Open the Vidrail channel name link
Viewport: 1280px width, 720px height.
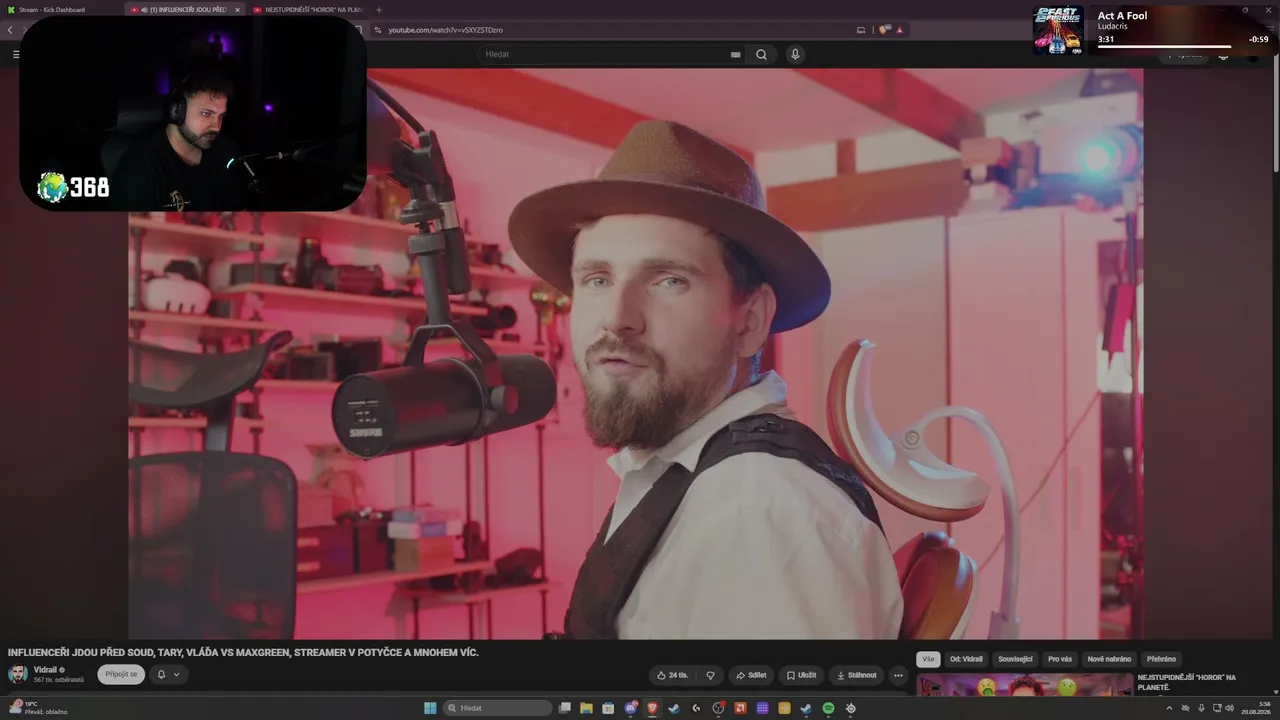45,669
